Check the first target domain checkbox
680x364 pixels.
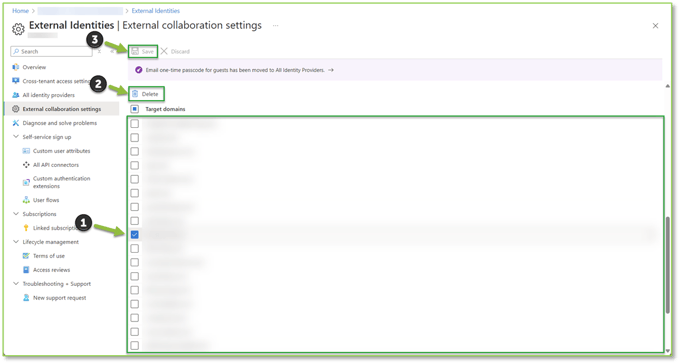(135, 124)
